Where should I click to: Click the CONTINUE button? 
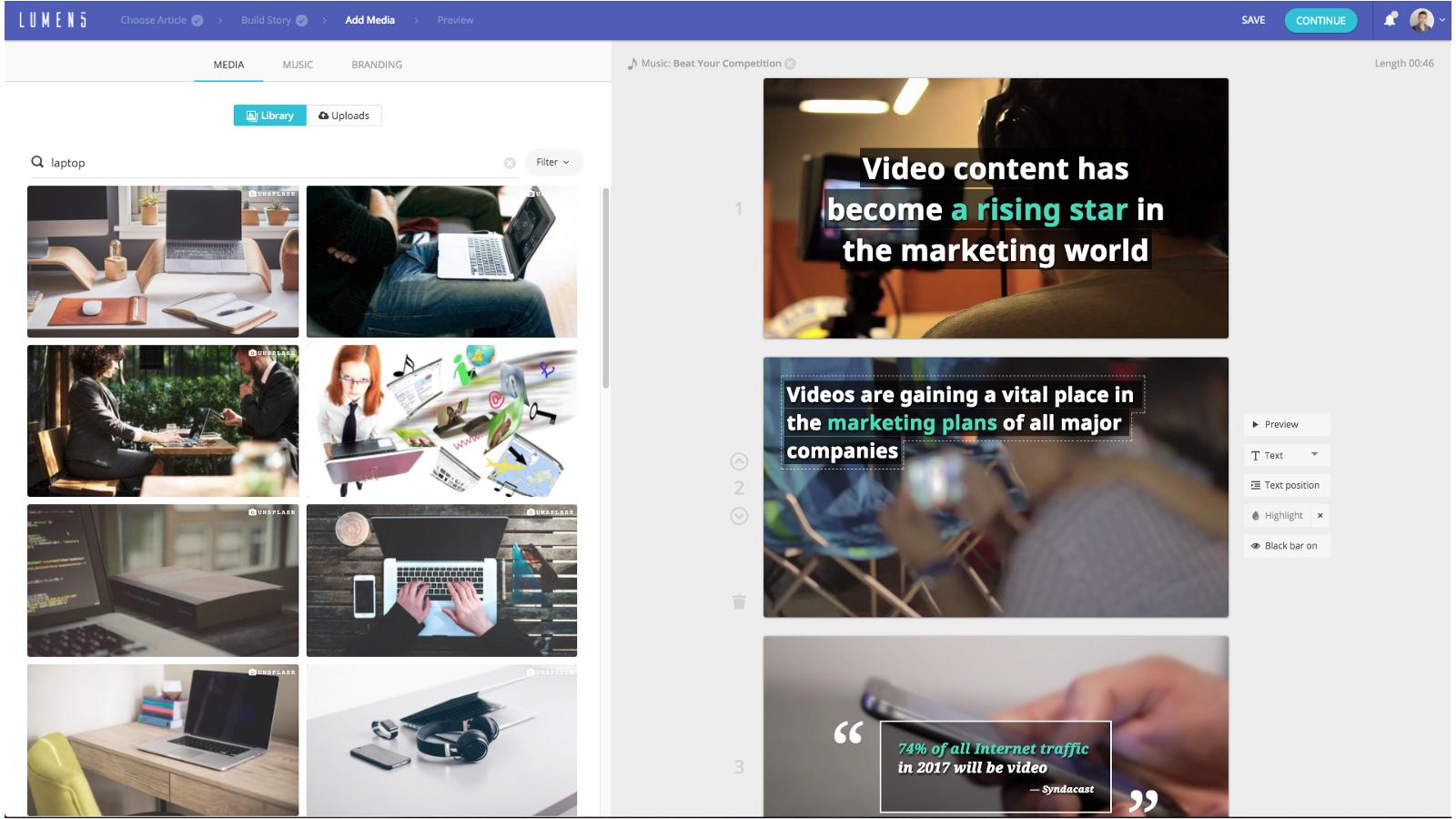[x=1320, y=20]
